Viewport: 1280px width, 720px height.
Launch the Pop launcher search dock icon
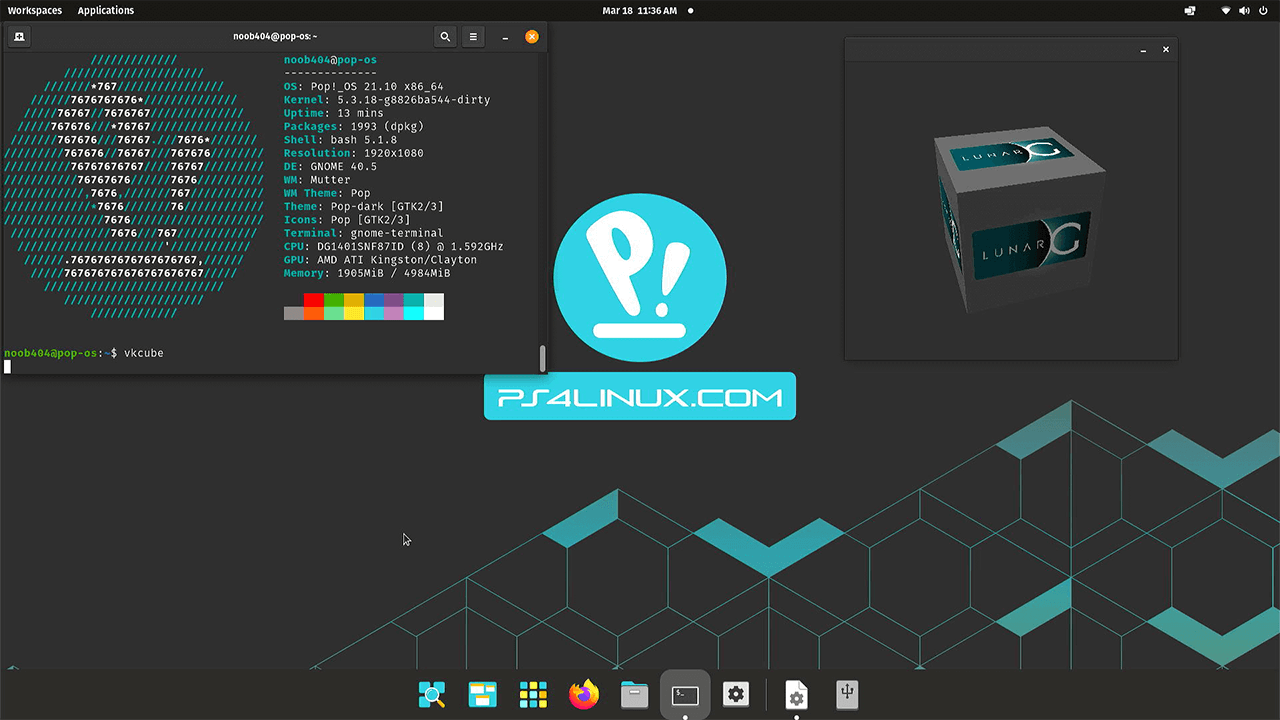coord(432,694)
